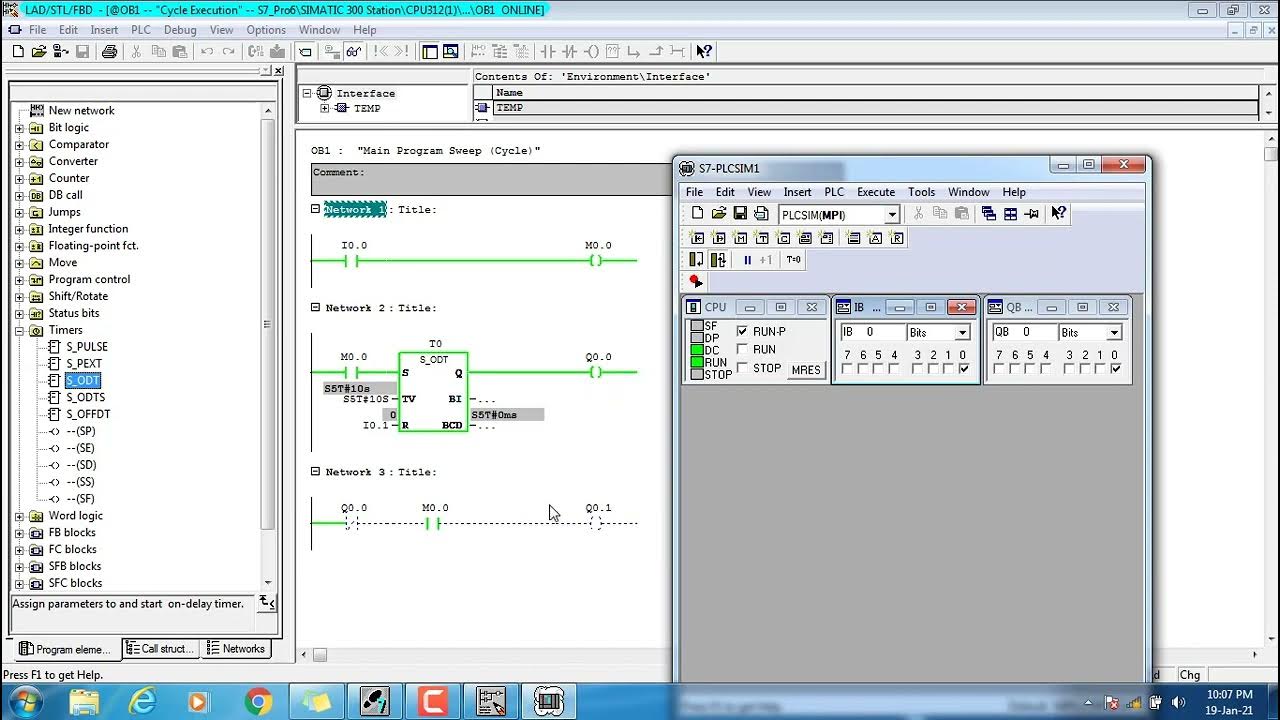Click the context Help arrow in LAD toolbar
The height and width of the screenshot is (720, 1280).
click(x=703, y=51)
